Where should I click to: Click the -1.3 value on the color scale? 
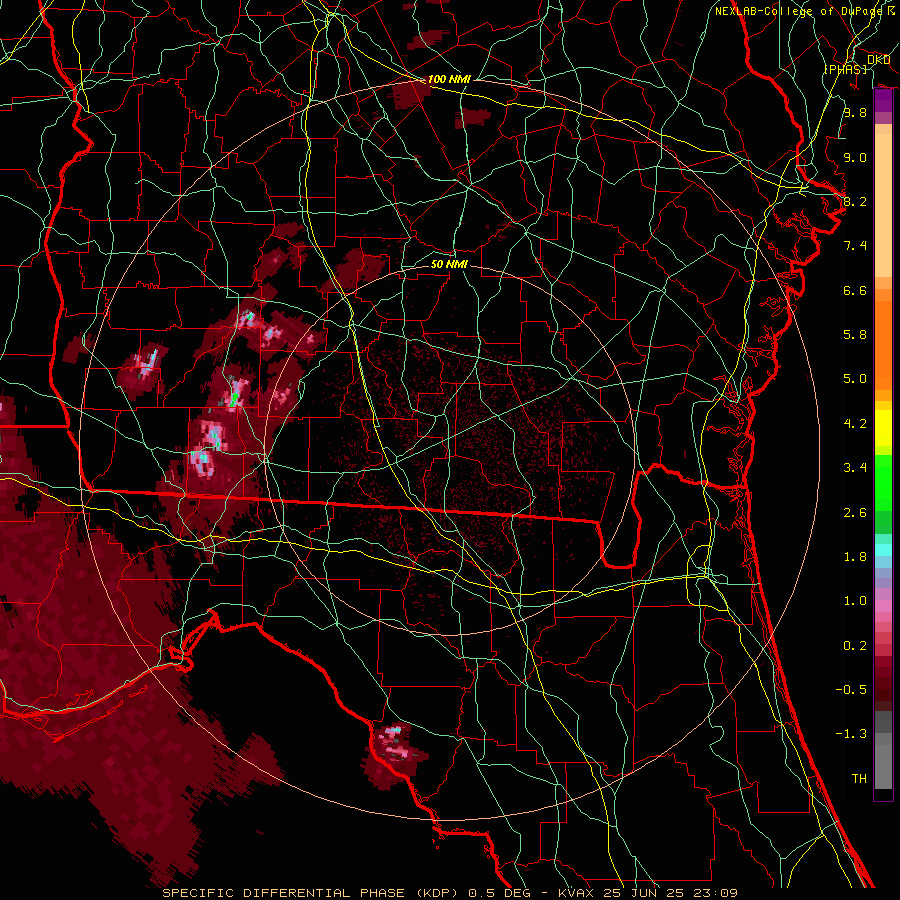(851, 734)
